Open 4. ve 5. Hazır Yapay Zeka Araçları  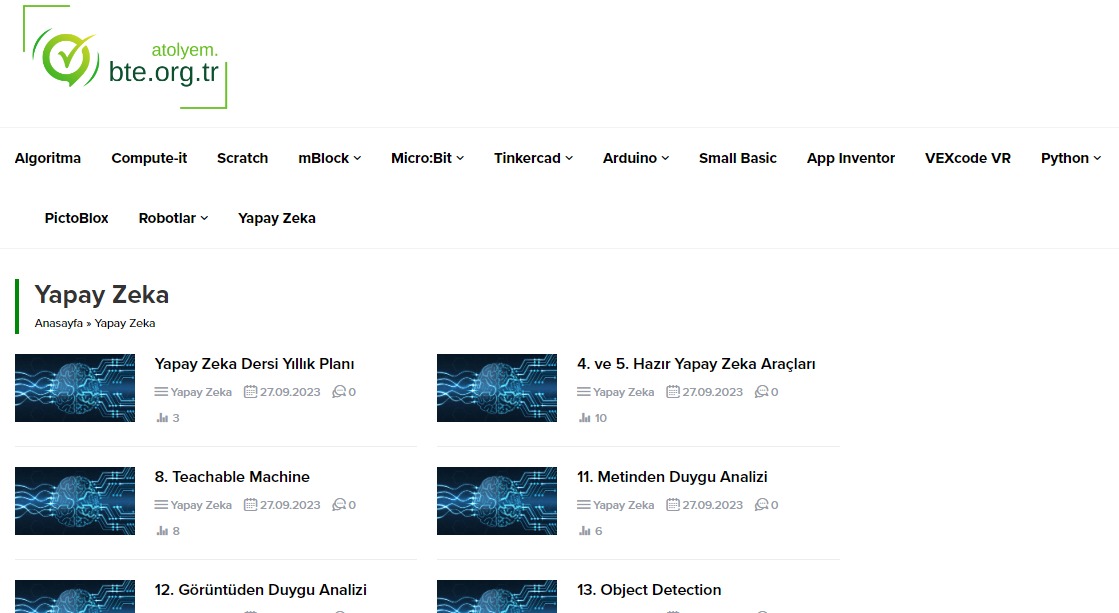click(696, 363)
